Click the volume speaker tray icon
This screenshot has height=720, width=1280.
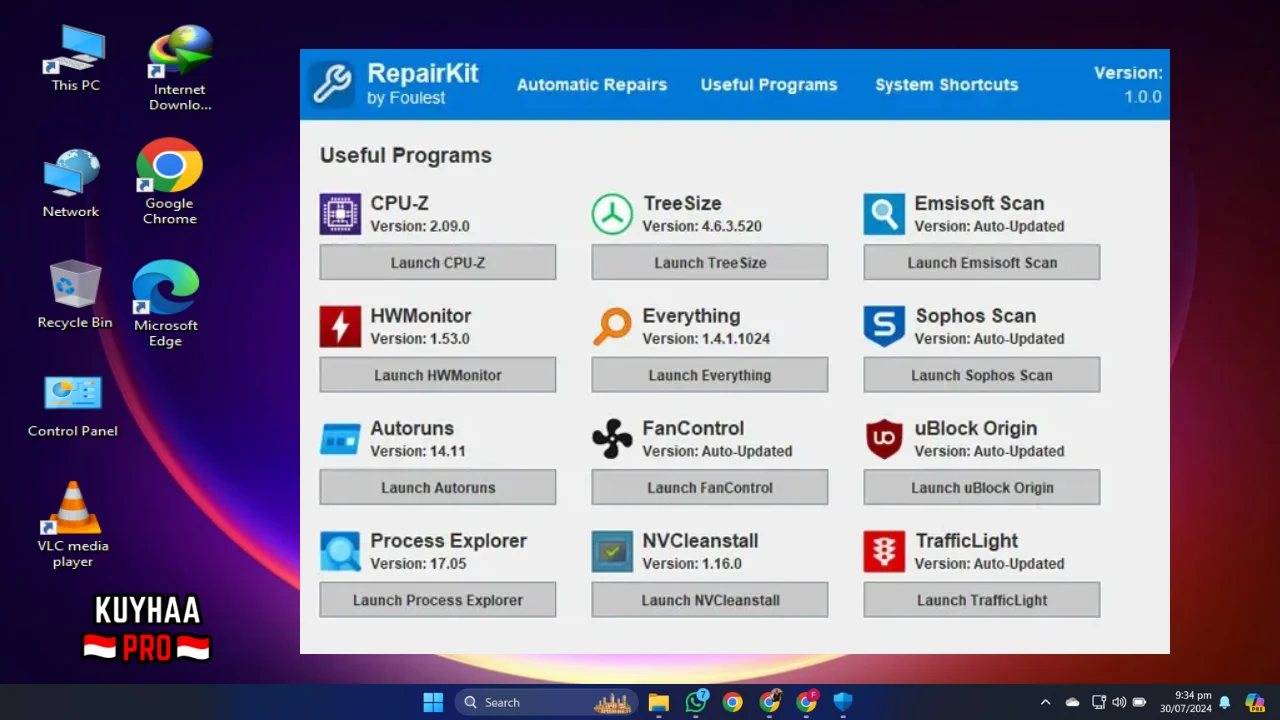[x=1119, y=702]
